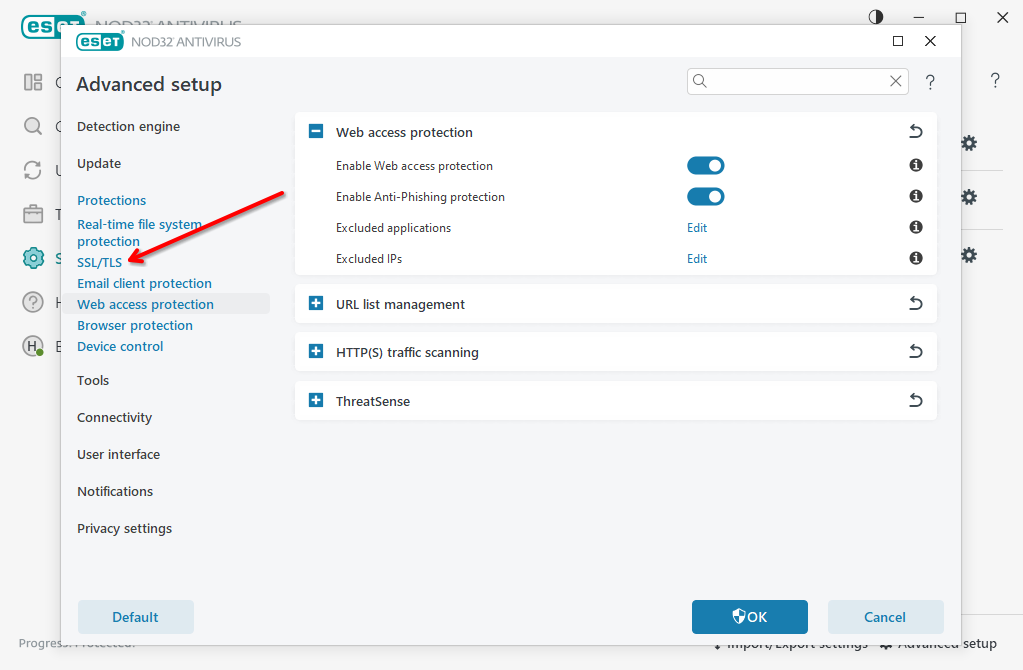Confirm settings with OK button

[x=750, y=617]
